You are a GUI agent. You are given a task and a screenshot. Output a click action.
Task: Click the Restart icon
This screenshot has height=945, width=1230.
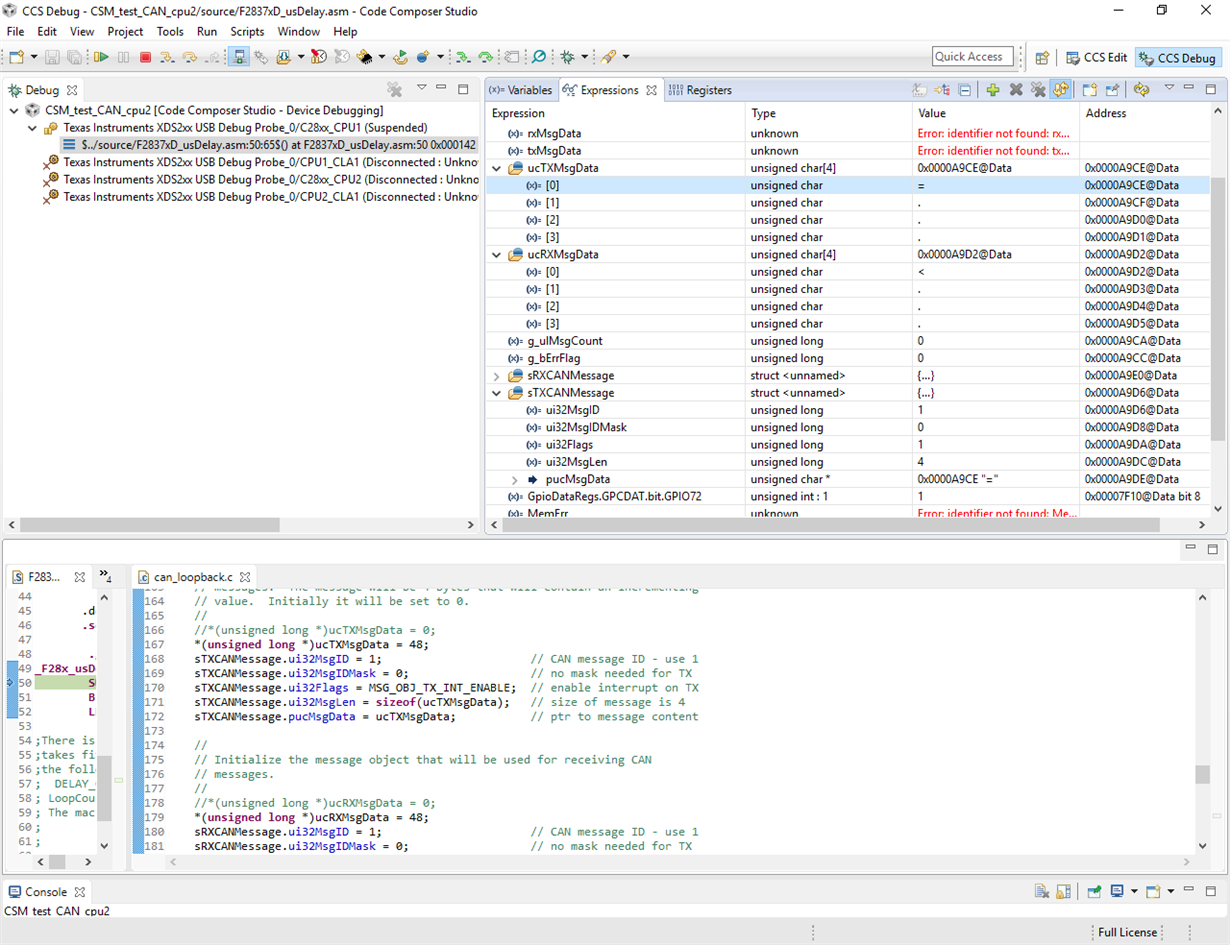400,57
